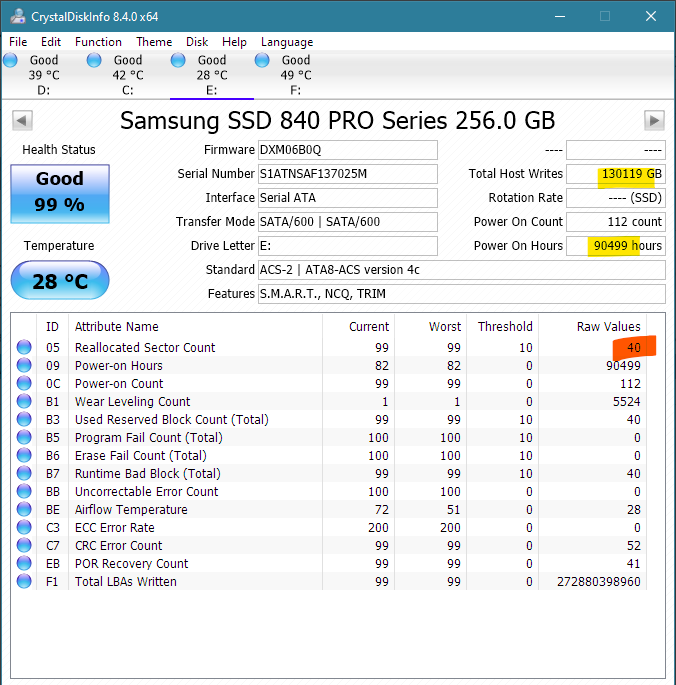Click status orb for Runtime Bad Block
Image resolution: width=676 pixels, height=685 pixels.
(x=24, y=473)
